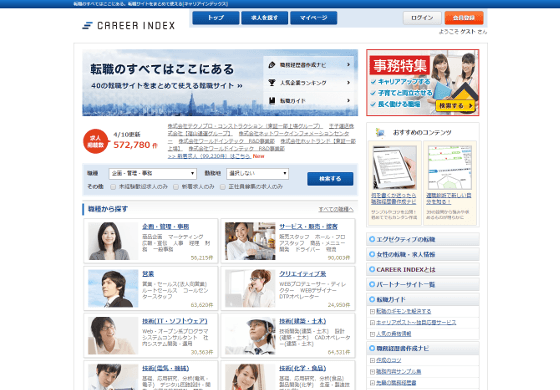This screenshot has width=560, height=390.
Task: Go to the マイページ navigation tab
Action: tap(314, 18)
